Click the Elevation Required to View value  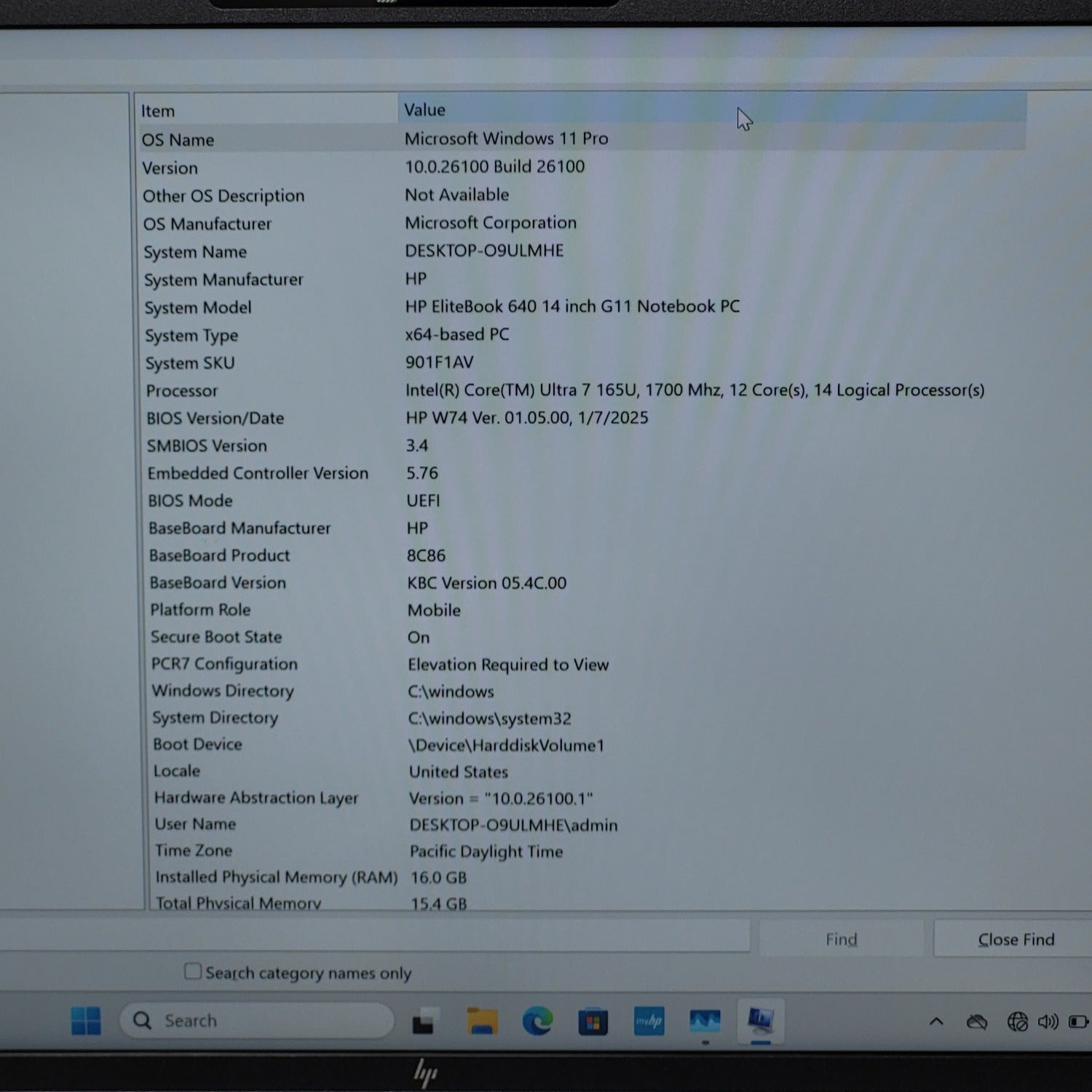pyautogui.click(x=508, y=665)
